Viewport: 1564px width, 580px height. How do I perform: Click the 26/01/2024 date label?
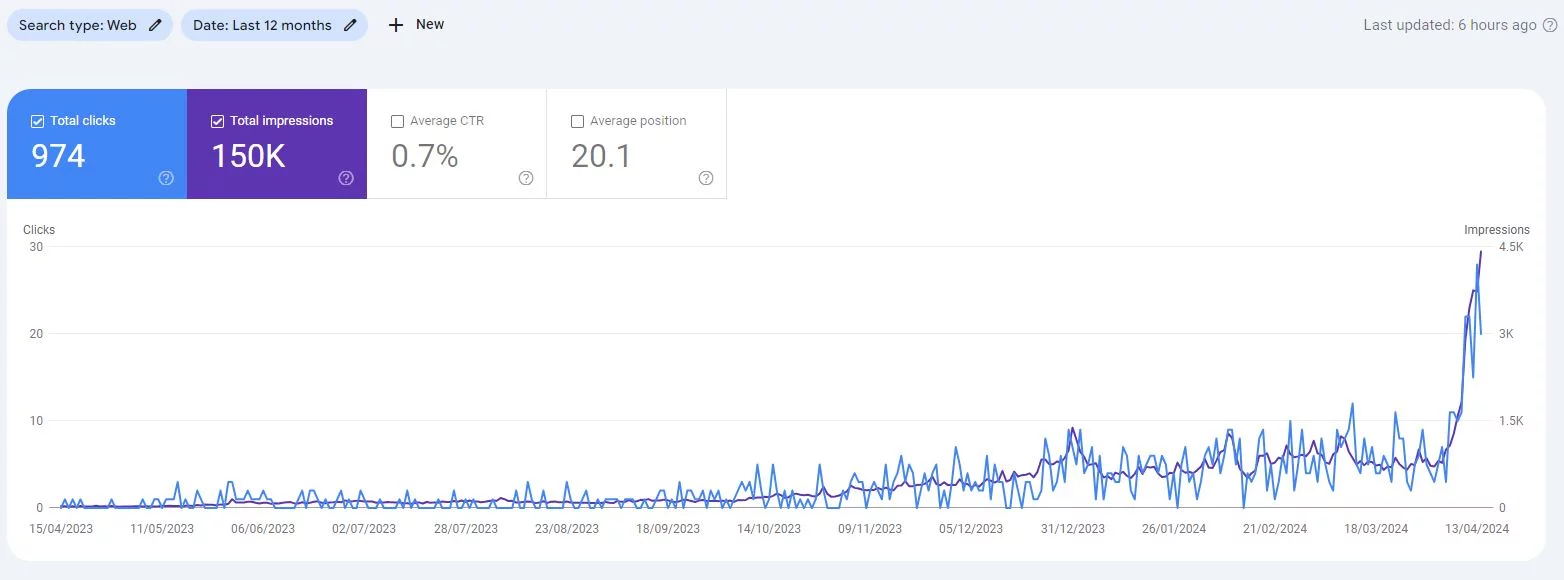pyautogui.click(x=1174, y=529)
